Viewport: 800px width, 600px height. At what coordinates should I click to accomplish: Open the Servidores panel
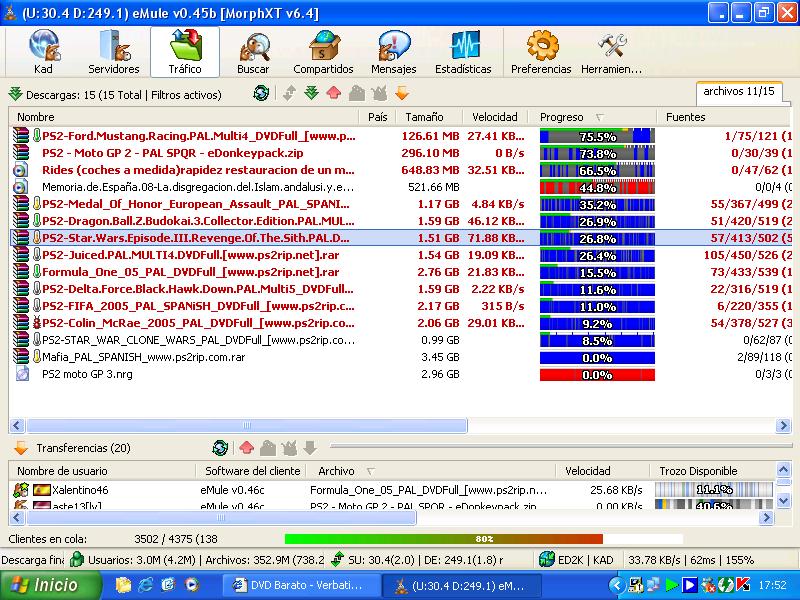click(113, 52)
